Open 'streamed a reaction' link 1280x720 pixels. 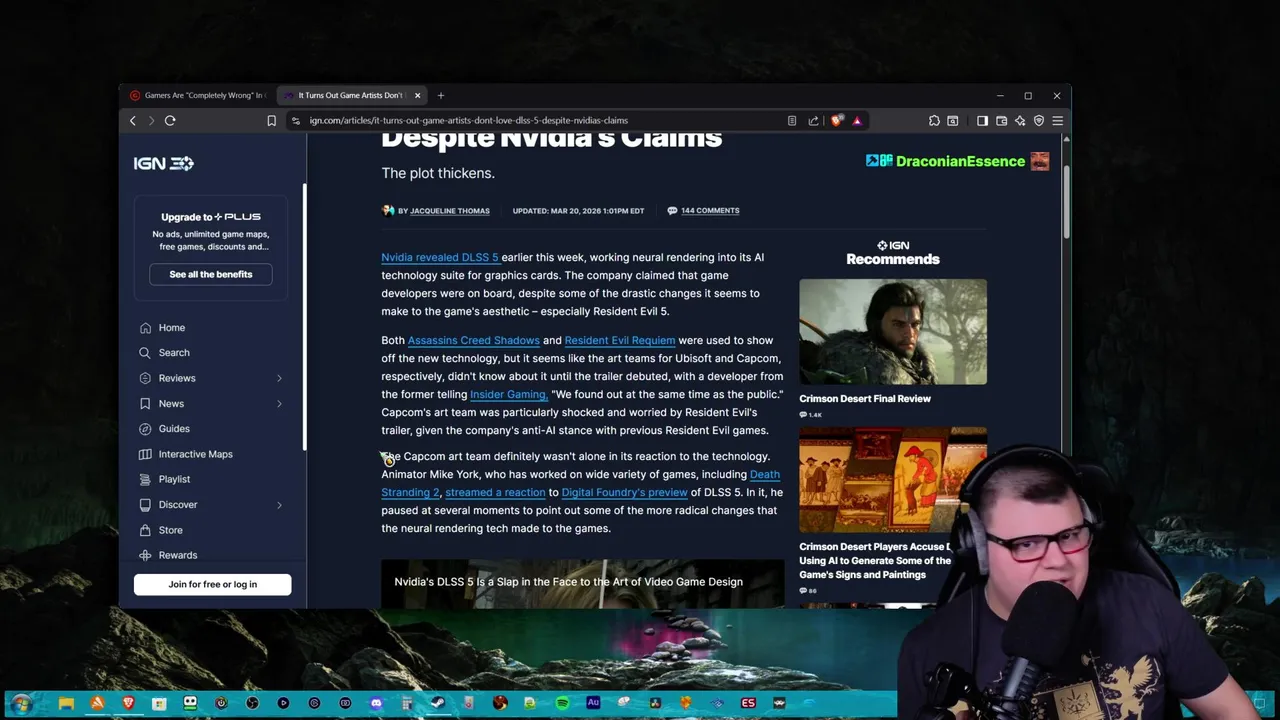pyautogui.click(x=495, y=493)
